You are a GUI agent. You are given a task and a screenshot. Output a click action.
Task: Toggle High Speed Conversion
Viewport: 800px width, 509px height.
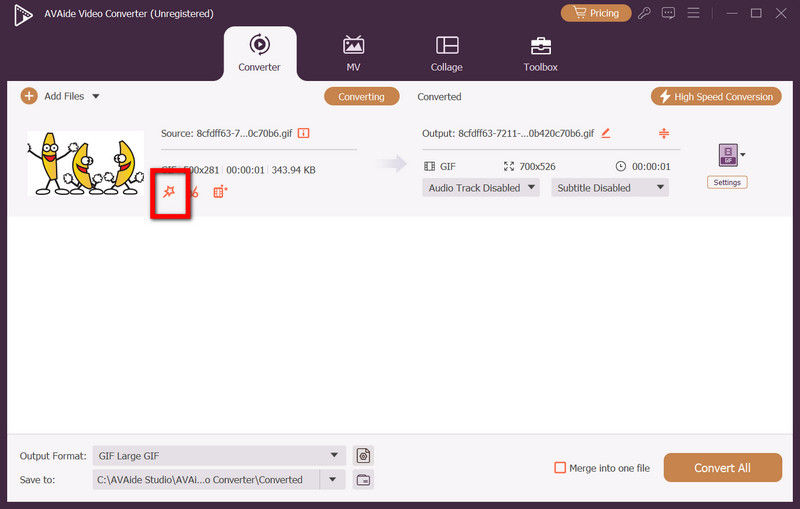715,96
